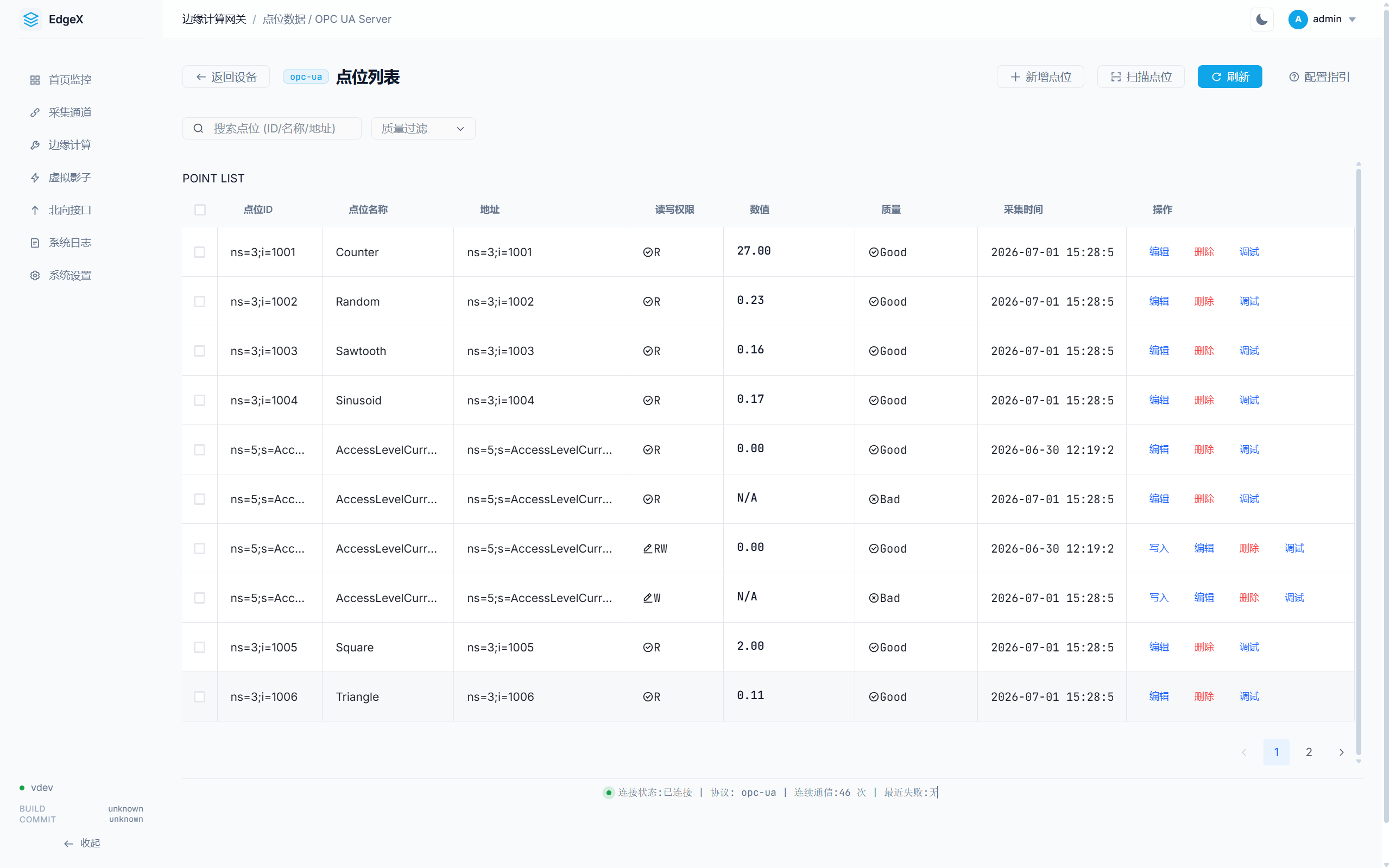Image resolution: width=1390 pixels, height=868 pixels.
Task: Click the Good quality icon in Counter row
Action: point(873,252)
